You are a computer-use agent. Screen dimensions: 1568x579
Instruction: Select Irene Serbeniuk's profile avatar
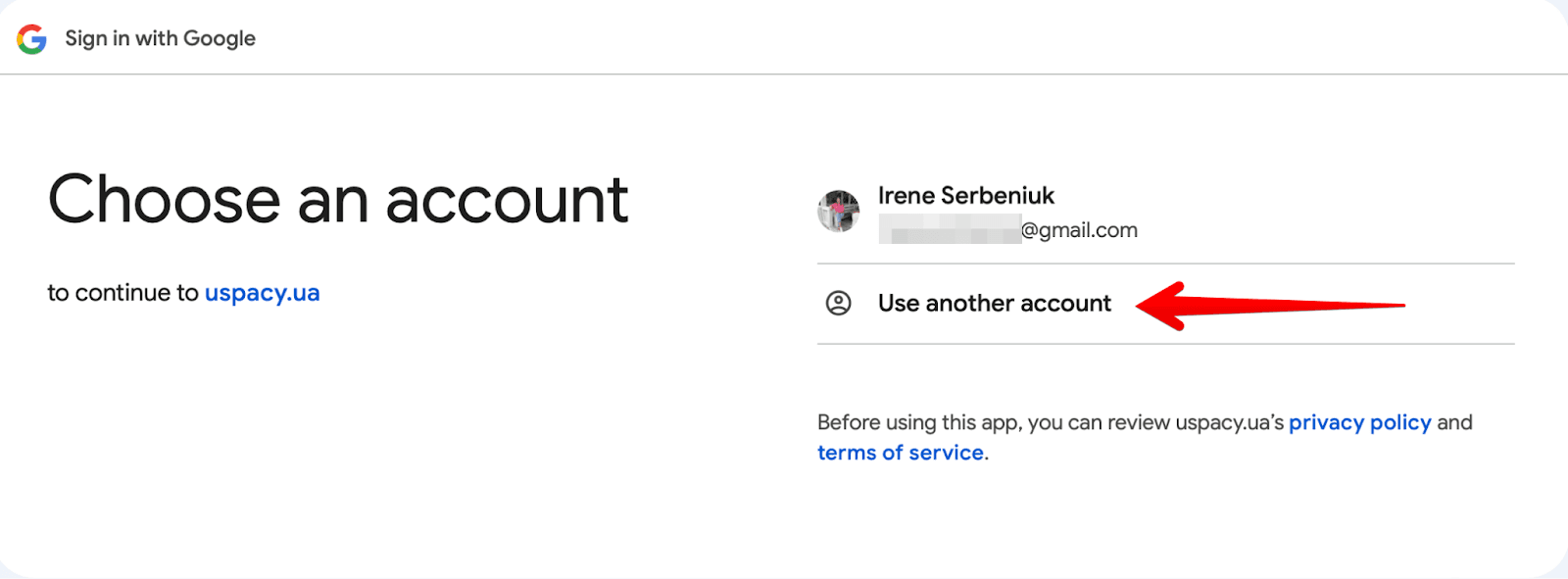[838, 212]
